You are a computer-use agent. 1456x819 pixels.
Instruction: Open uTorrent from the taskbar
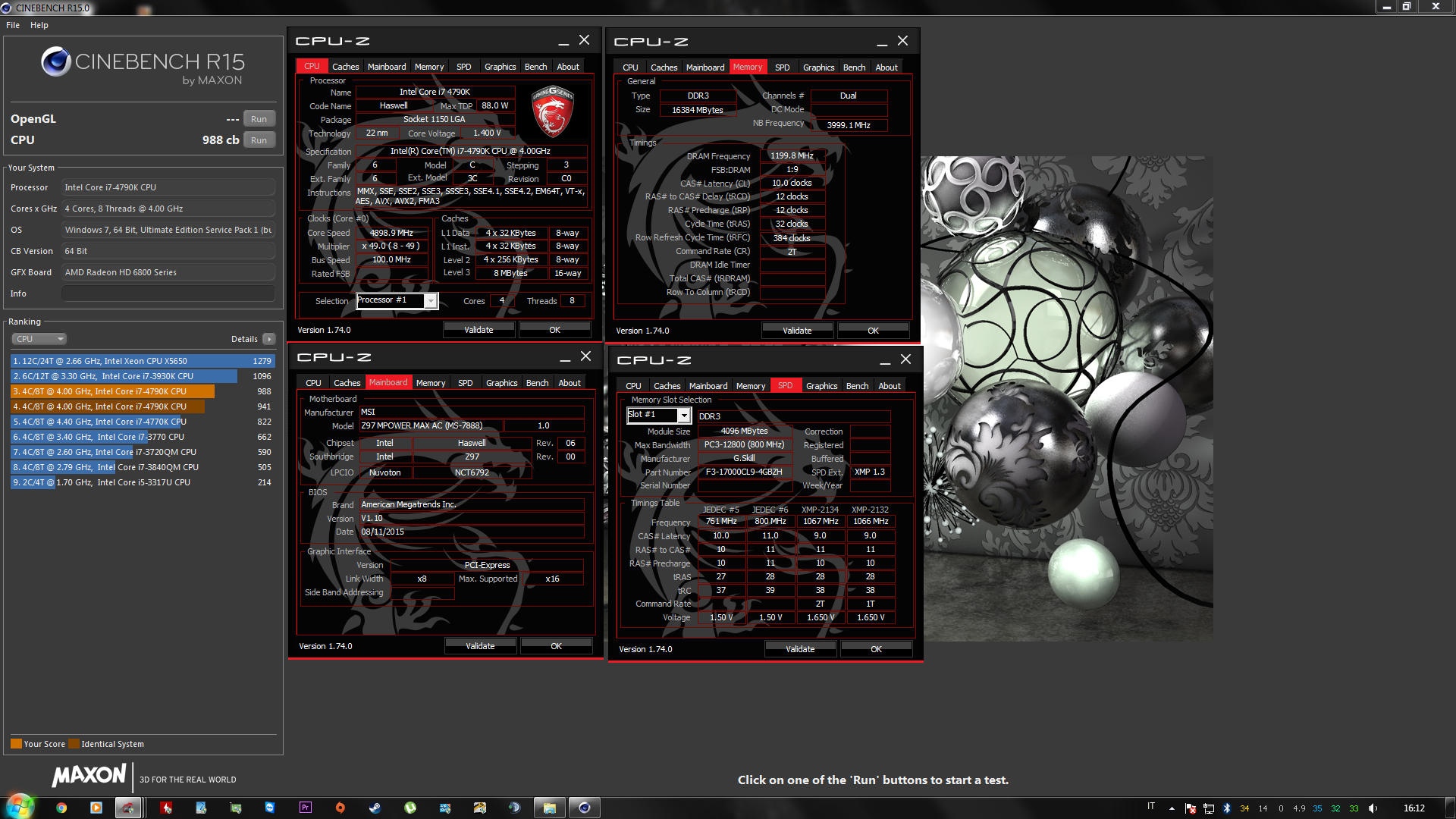point(410,808)
